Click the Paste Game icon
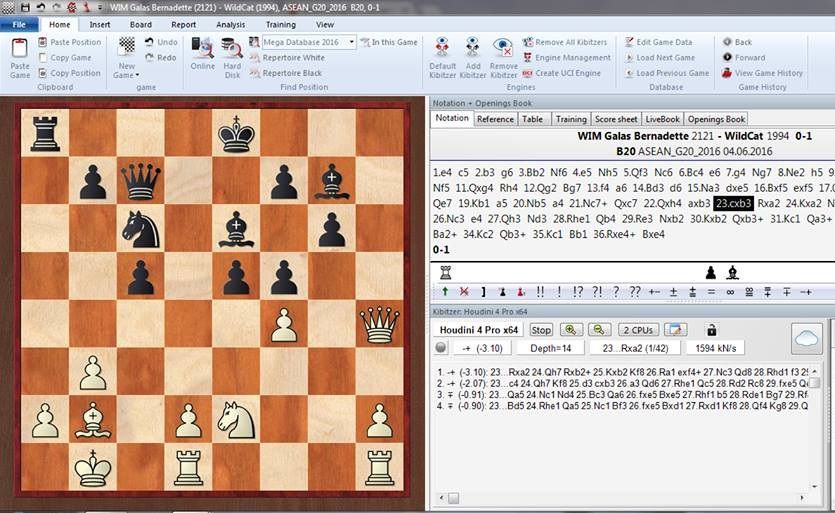This screenshot has height=513, width=835. click(20, 49)
